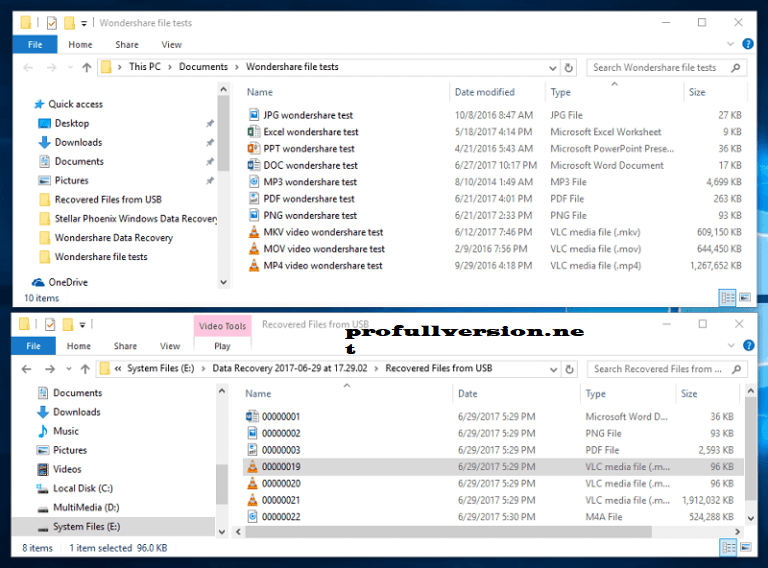Expand the ribbon in the top window
This screenshot has height=568, width=768.
[x=730, y=44]
